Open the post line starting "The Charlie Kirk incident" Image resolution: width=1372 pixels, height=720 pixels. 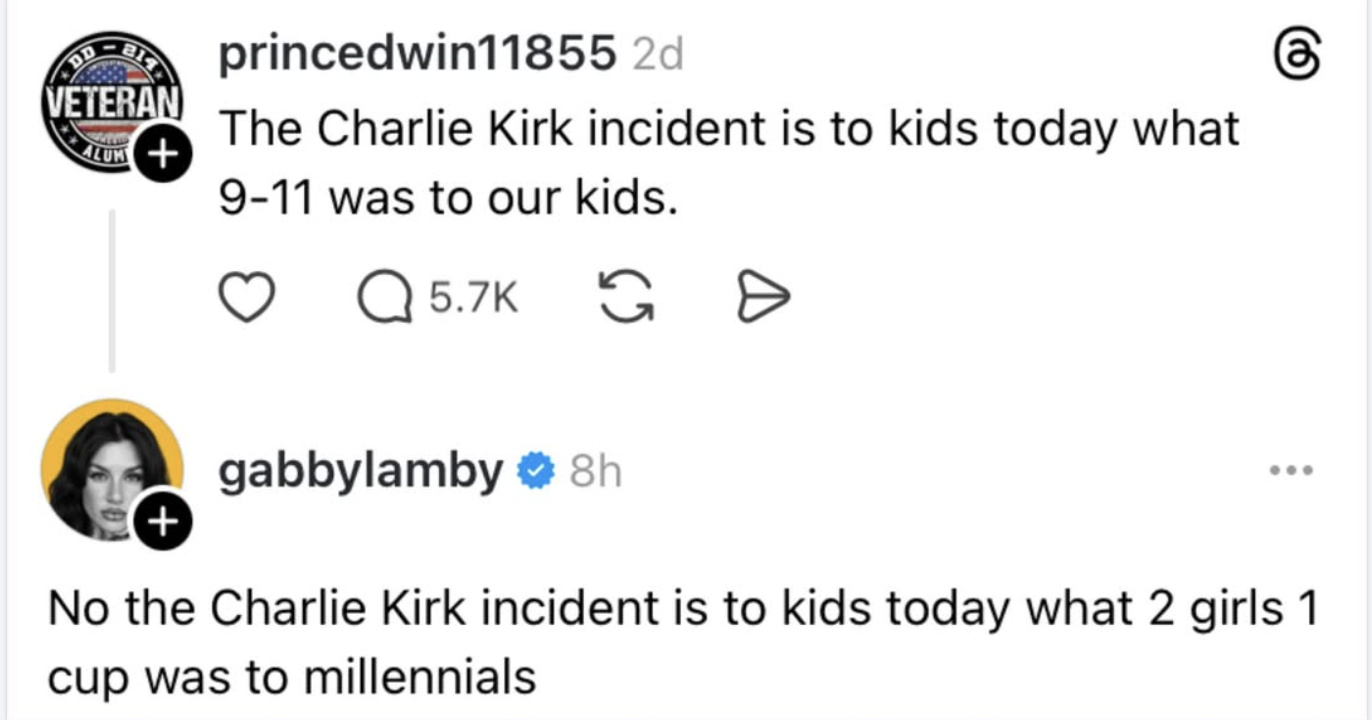[x=729, y=129]
